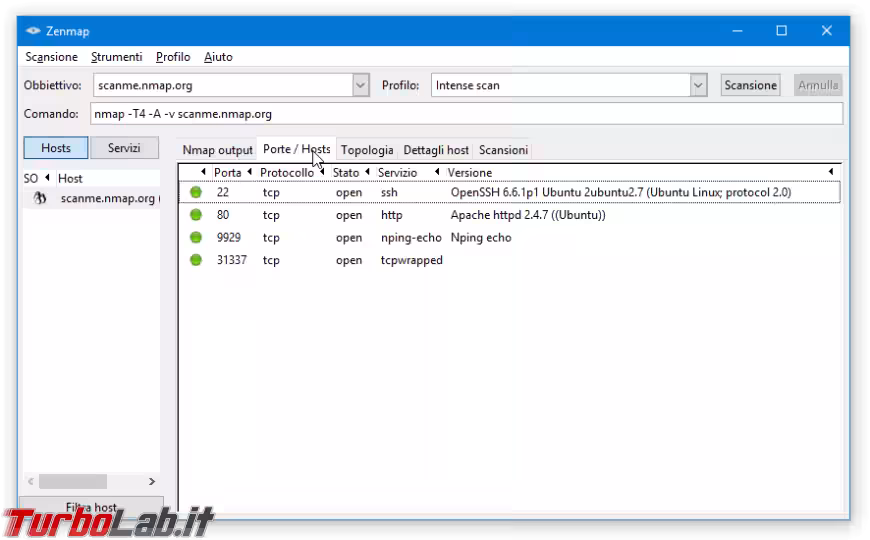Click green open status dot for port 80
This screenshot has width=870, height=540.
coord(196,215)
